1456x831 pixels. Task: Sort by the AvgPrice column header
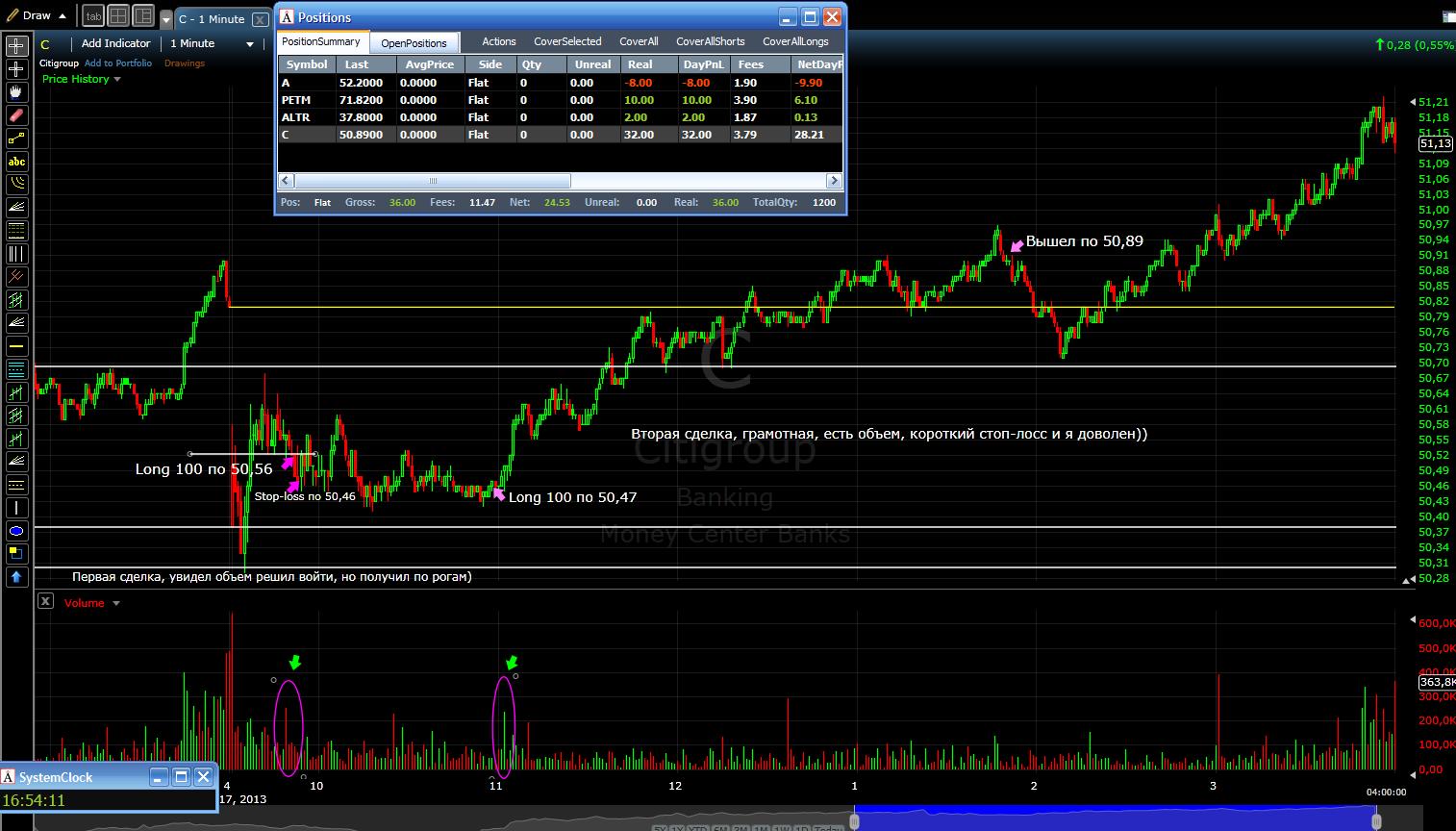click(430, 64)
